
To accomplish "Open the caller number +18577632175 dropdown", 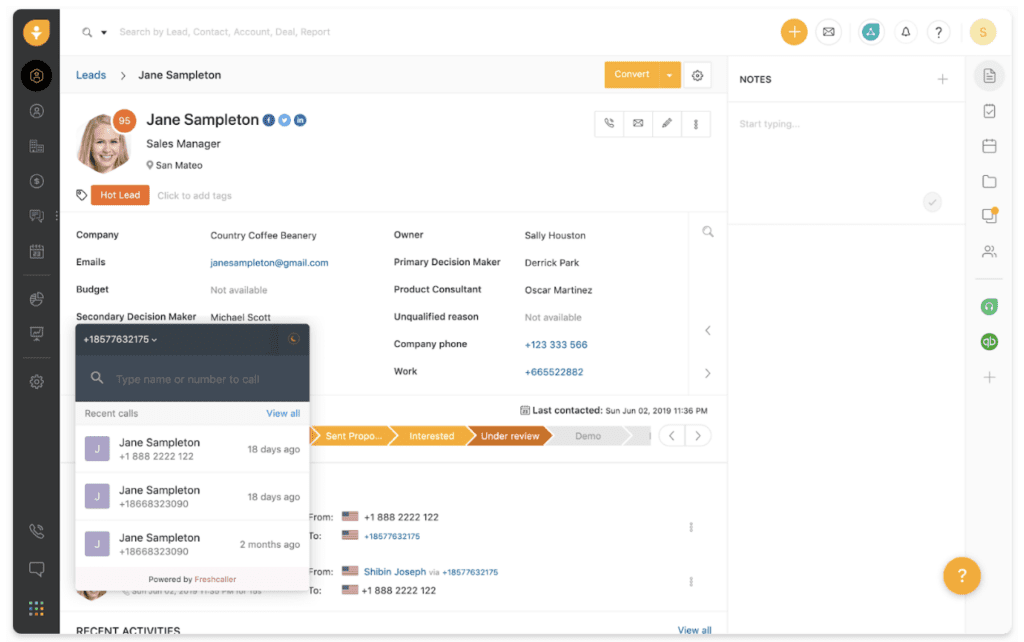I will tap(120, 340).
